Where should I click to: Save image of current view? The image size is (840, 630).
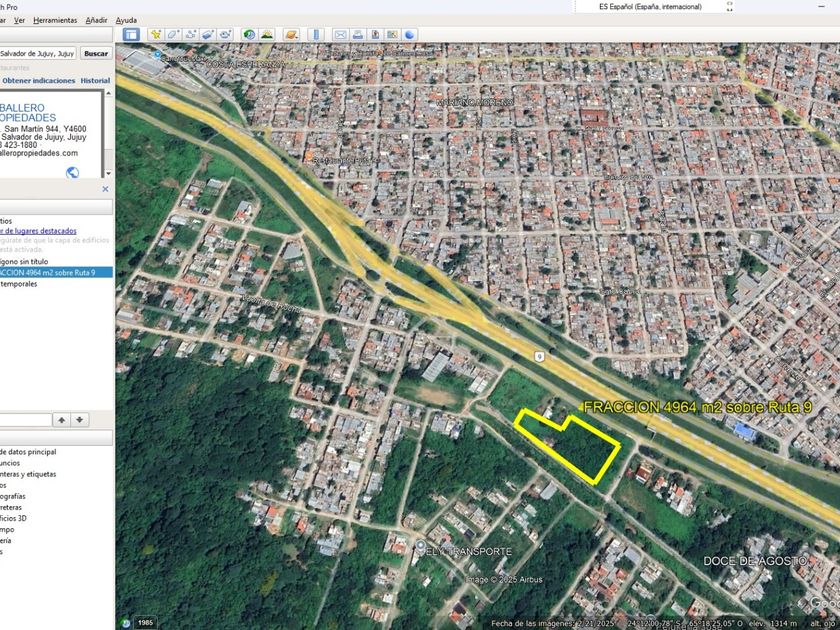click(x=375, y=35)
